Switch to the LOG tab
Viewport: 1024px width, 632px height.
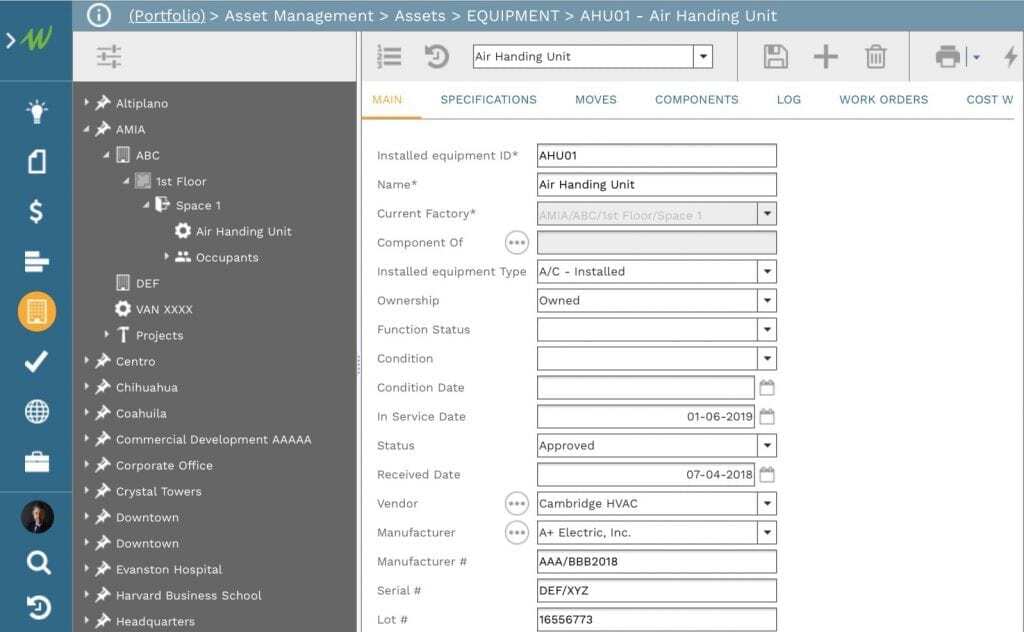point(789,99)
